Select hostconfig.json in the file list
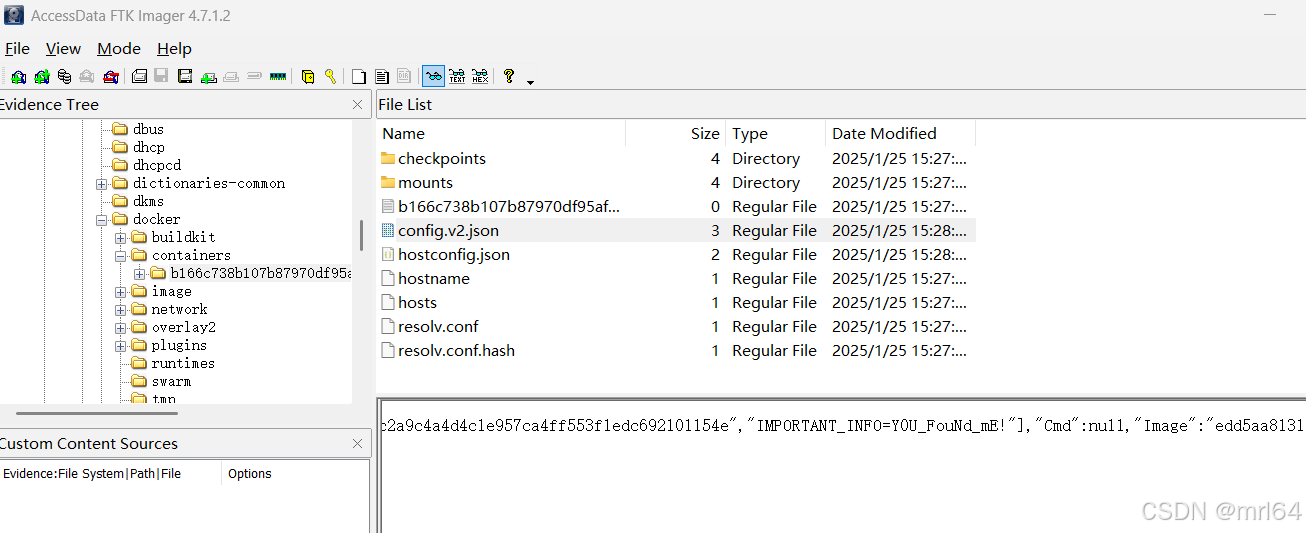1306x533 pixels. (x=676, y=255)
